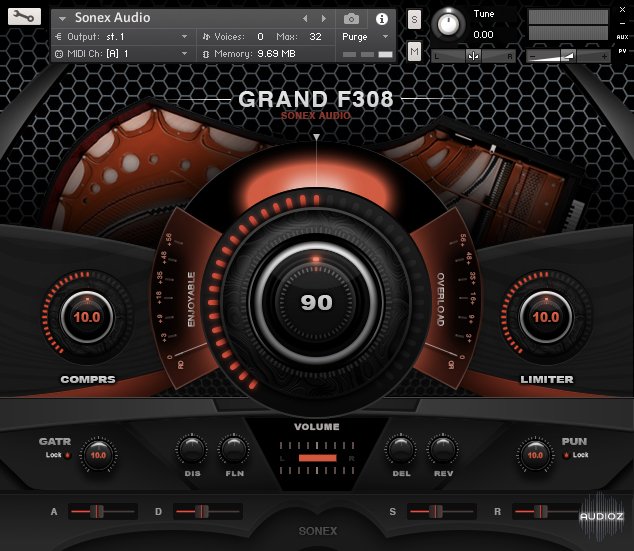Click the FLN flanger knob
This screenshot has width=634, height=551.
point(234,450)
